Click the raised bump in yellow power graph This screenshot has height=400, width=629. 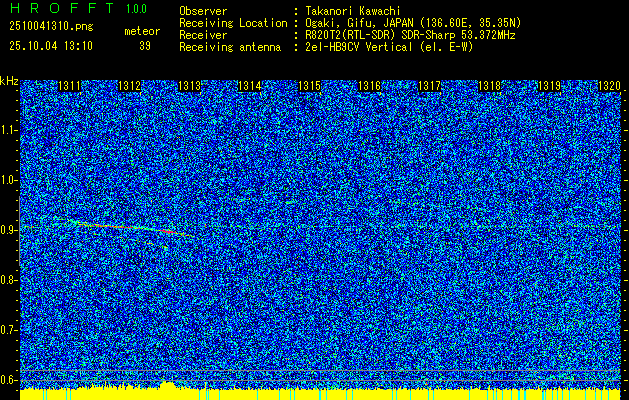168,385
